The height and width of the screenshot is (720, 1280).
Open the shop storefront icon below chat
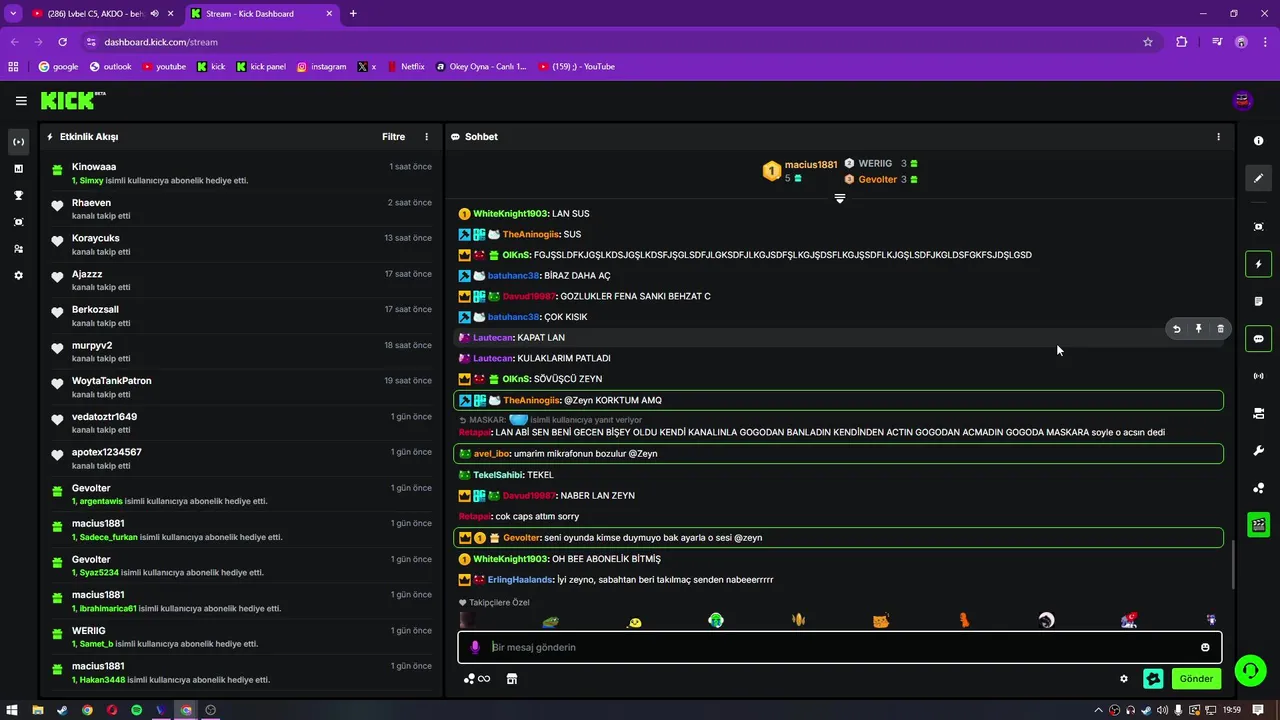512,679
